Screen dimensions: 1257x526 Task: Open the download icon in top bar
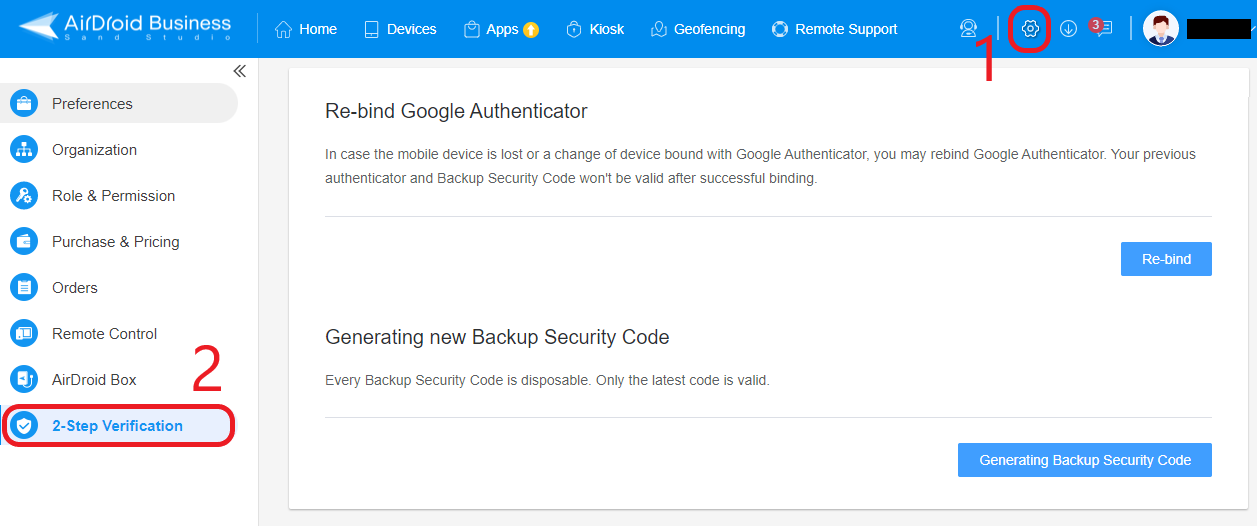pyautogui.click(x=1068, y=29)
